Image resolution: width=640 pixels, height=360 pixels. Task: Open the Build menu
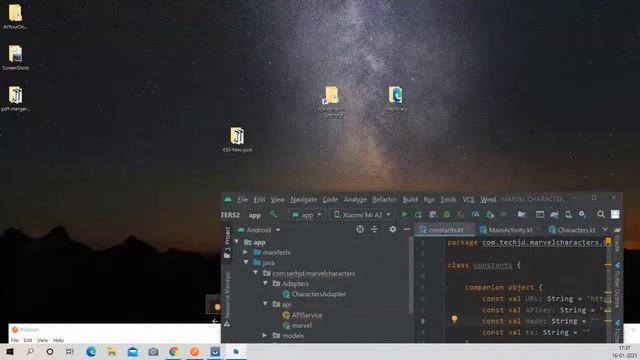pos(410,199)
